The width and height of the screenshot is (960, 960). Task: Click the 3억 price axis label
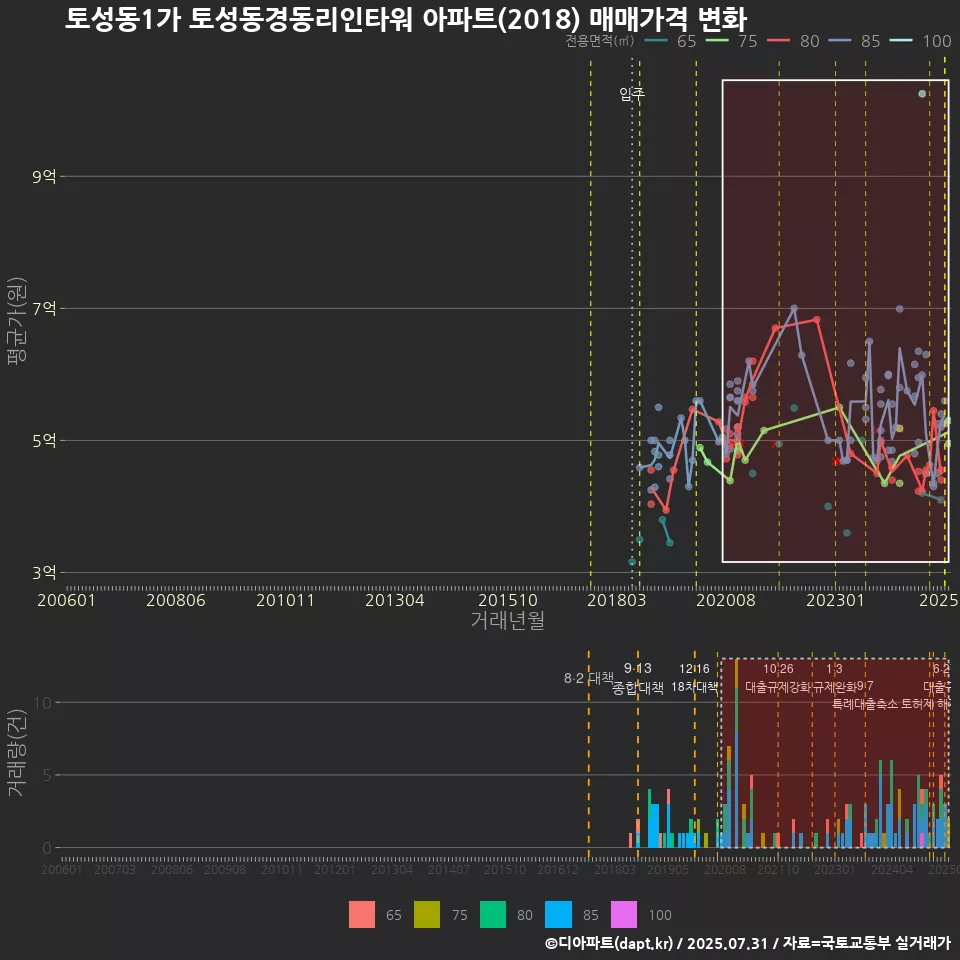click(44, 573)
